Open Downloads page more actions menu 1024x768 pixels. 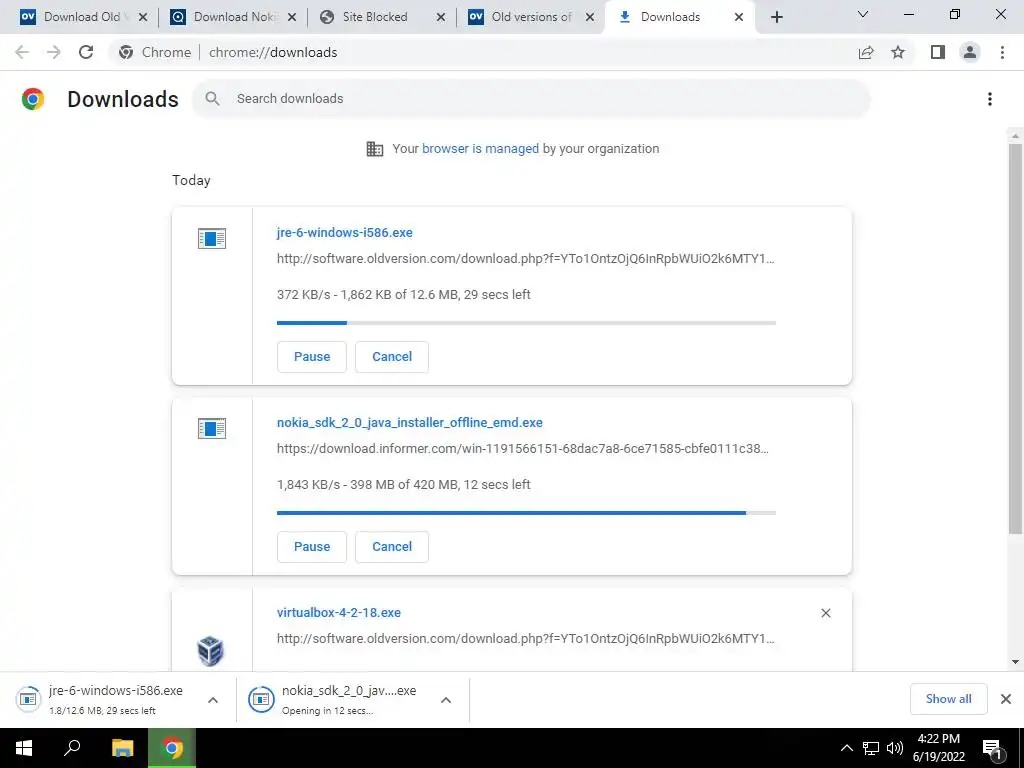[x=990, y=99]
